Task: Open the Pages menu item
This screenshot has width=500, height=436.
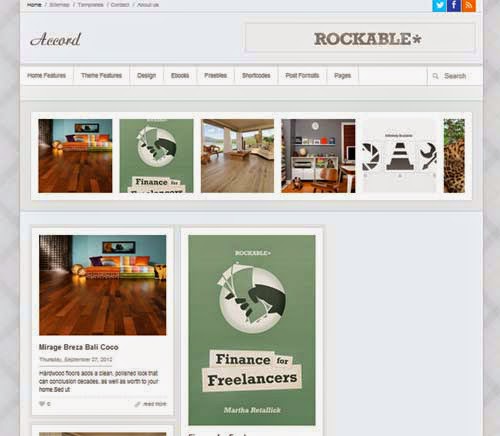Action: pos(342,75)
